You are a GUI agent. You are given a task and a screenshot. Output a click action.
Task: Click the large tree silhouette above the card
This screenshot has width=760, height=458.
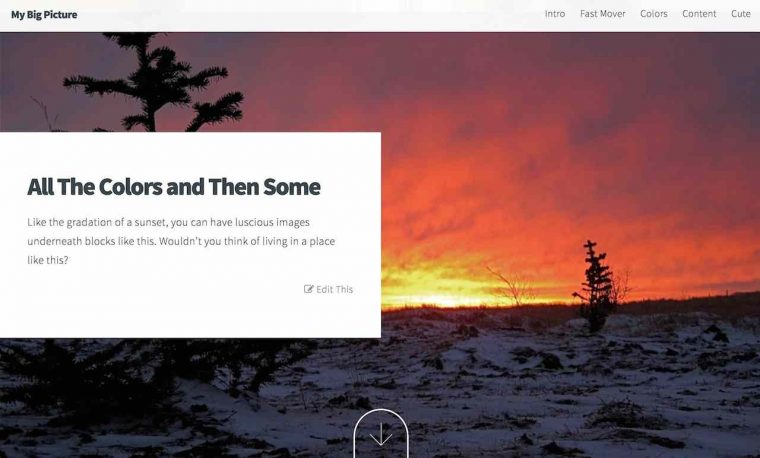[155, 82]
